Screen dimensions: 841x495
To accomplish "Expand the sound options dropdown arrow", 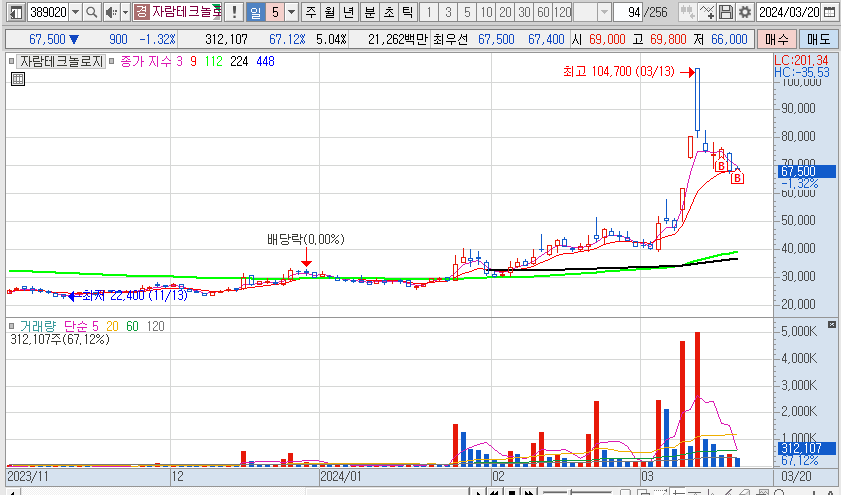I will pos(126,12).
